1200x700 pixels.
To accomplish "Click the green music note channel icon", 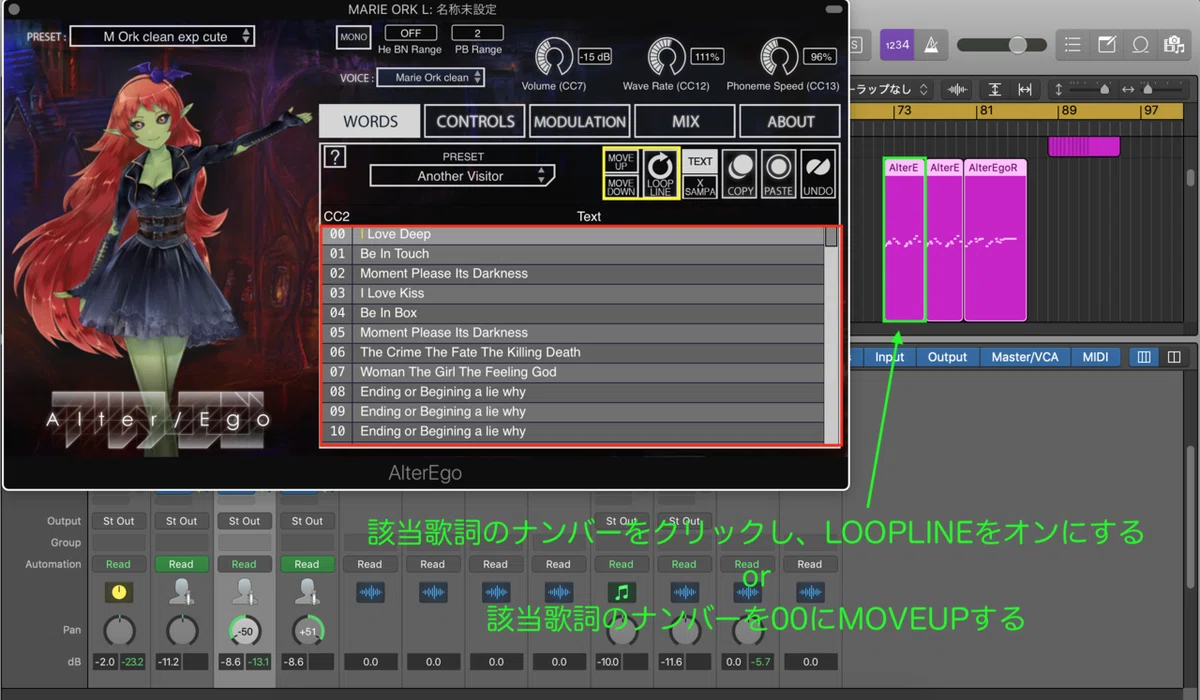I will pyautogui.click(x=621, y=592).
